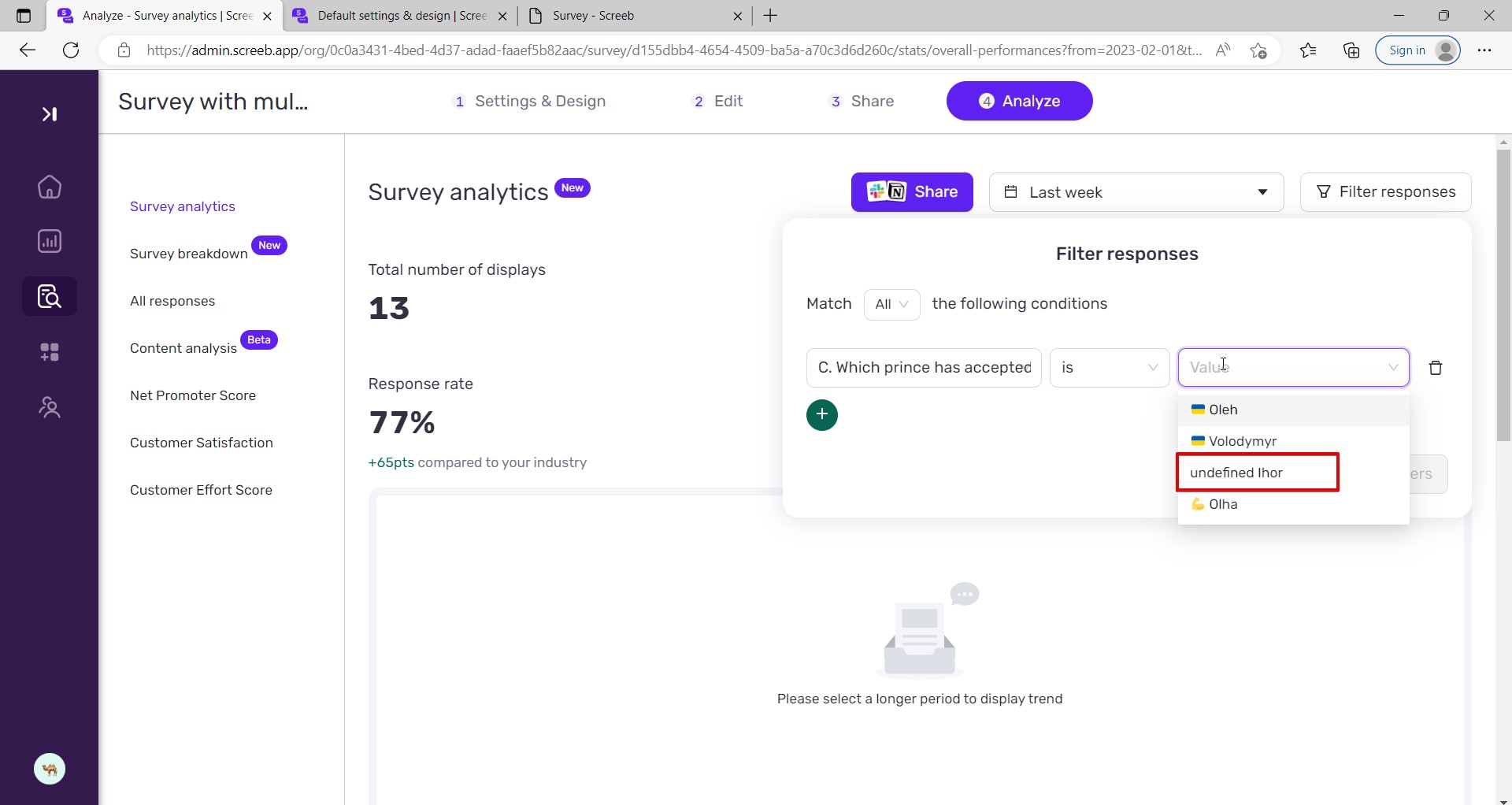Add a new condition with green plus
This screenshot has width=1512, height=805.
(822, 415)
